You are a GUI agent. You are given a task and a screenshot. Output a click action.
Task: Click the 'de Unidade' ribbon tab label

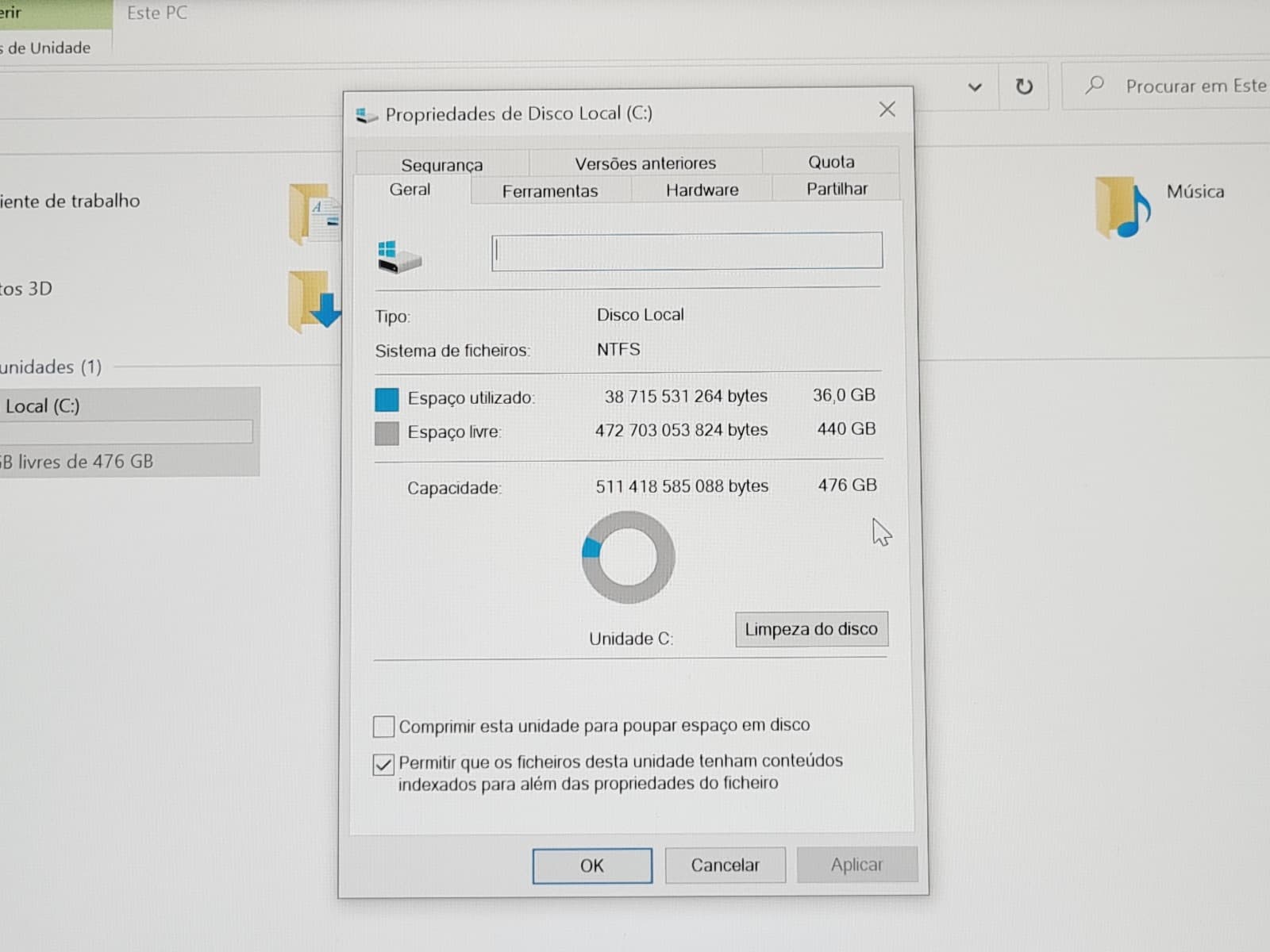49,48
